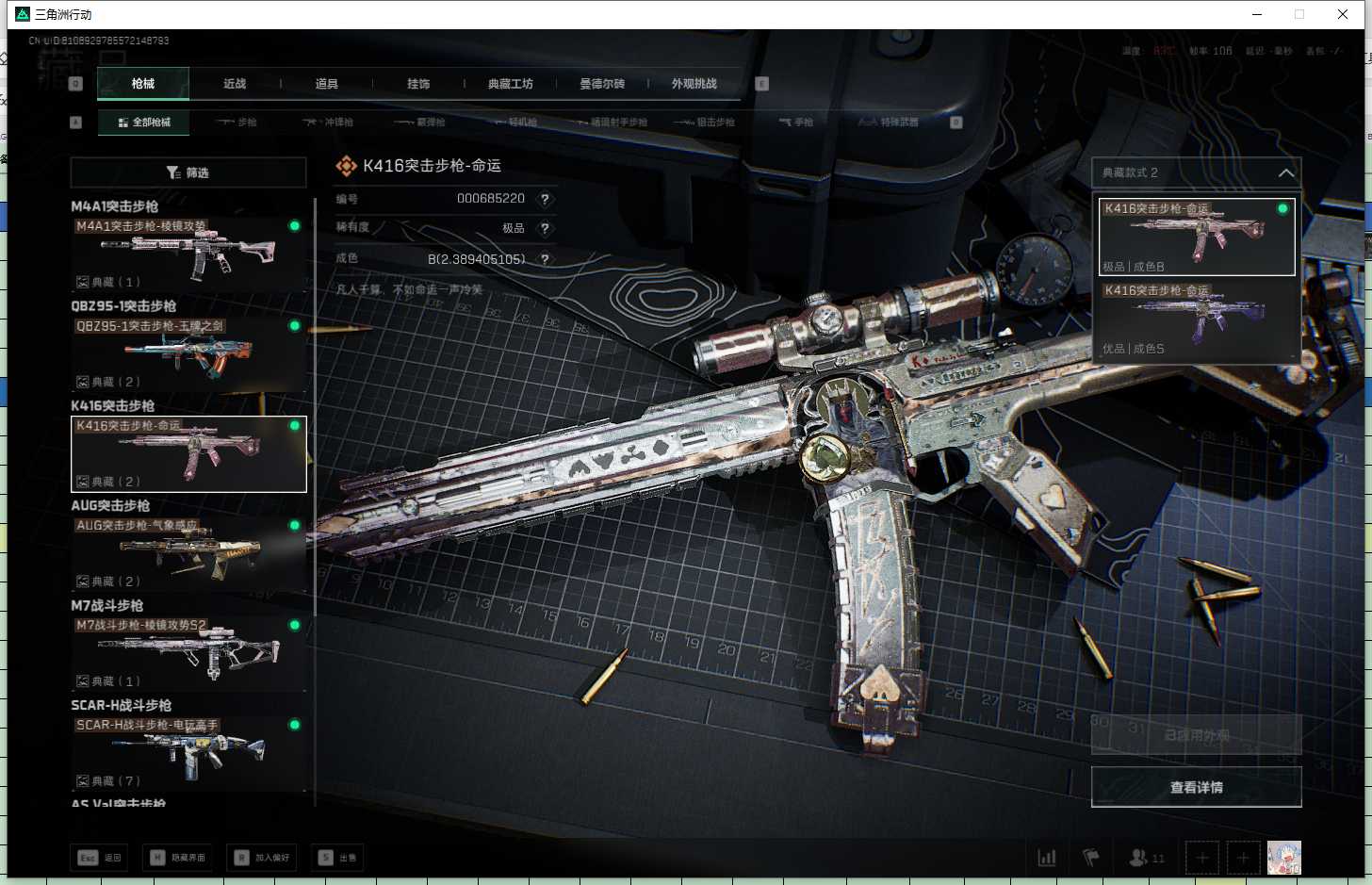The width and height of the screenshot is (1372, 885).
Task: Click the 隐藏界面 hide interface button
Action: [x=178, y=858]
